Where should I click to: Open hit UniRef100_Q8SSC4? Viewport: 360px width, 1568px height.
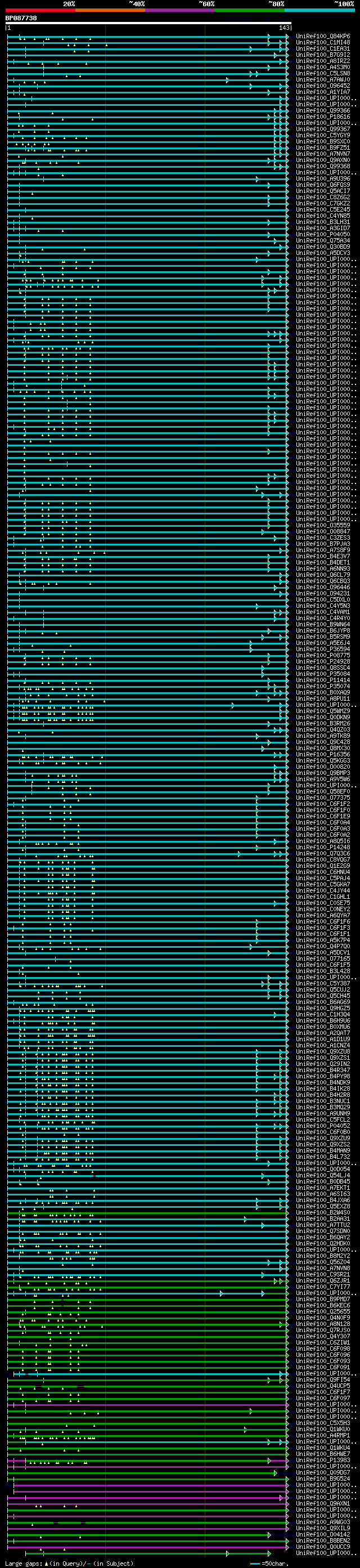pos(323,667)
